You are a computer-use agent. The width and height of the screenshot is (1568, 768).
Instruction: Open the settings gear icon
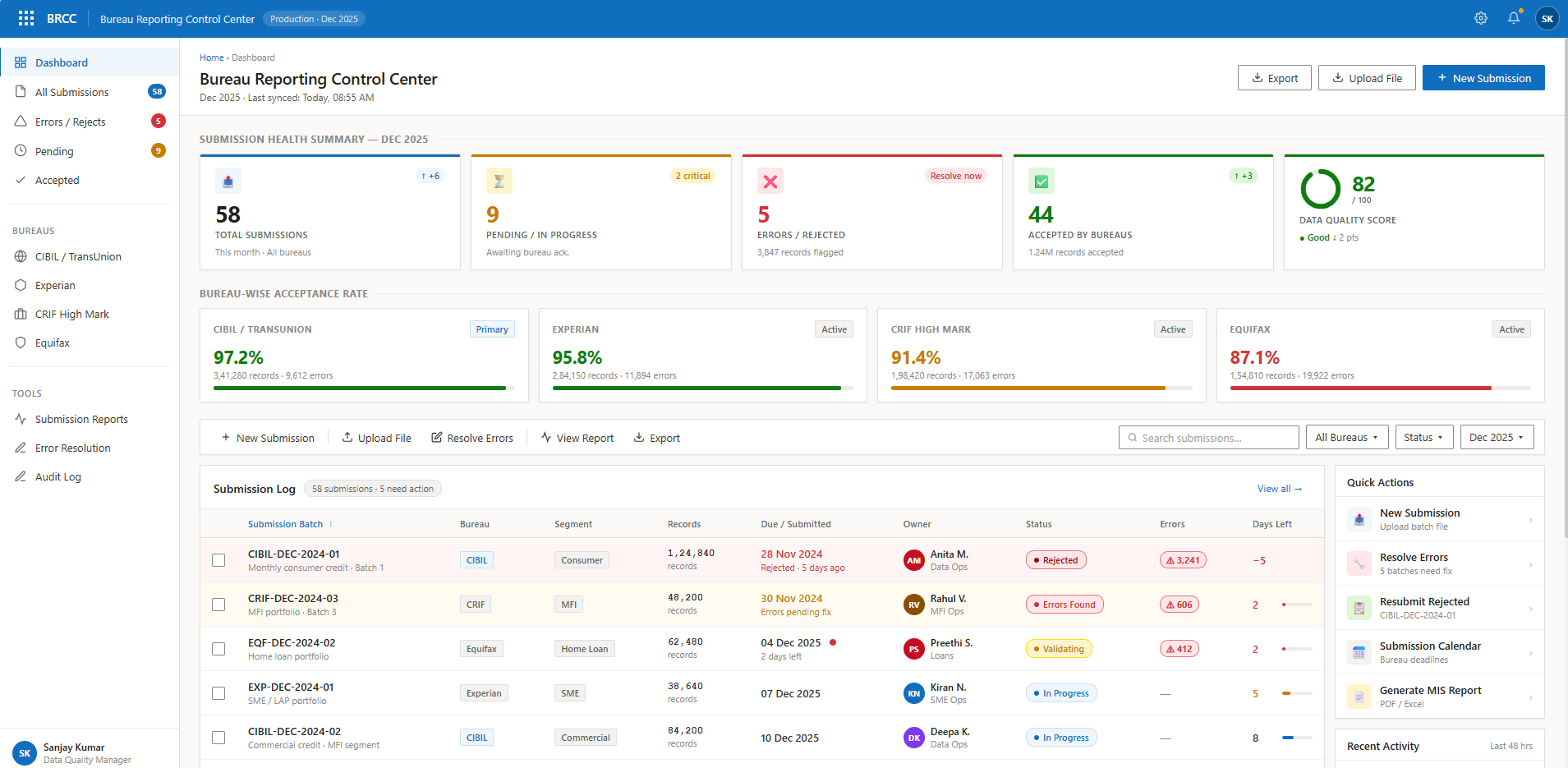tap(1480, 18)
